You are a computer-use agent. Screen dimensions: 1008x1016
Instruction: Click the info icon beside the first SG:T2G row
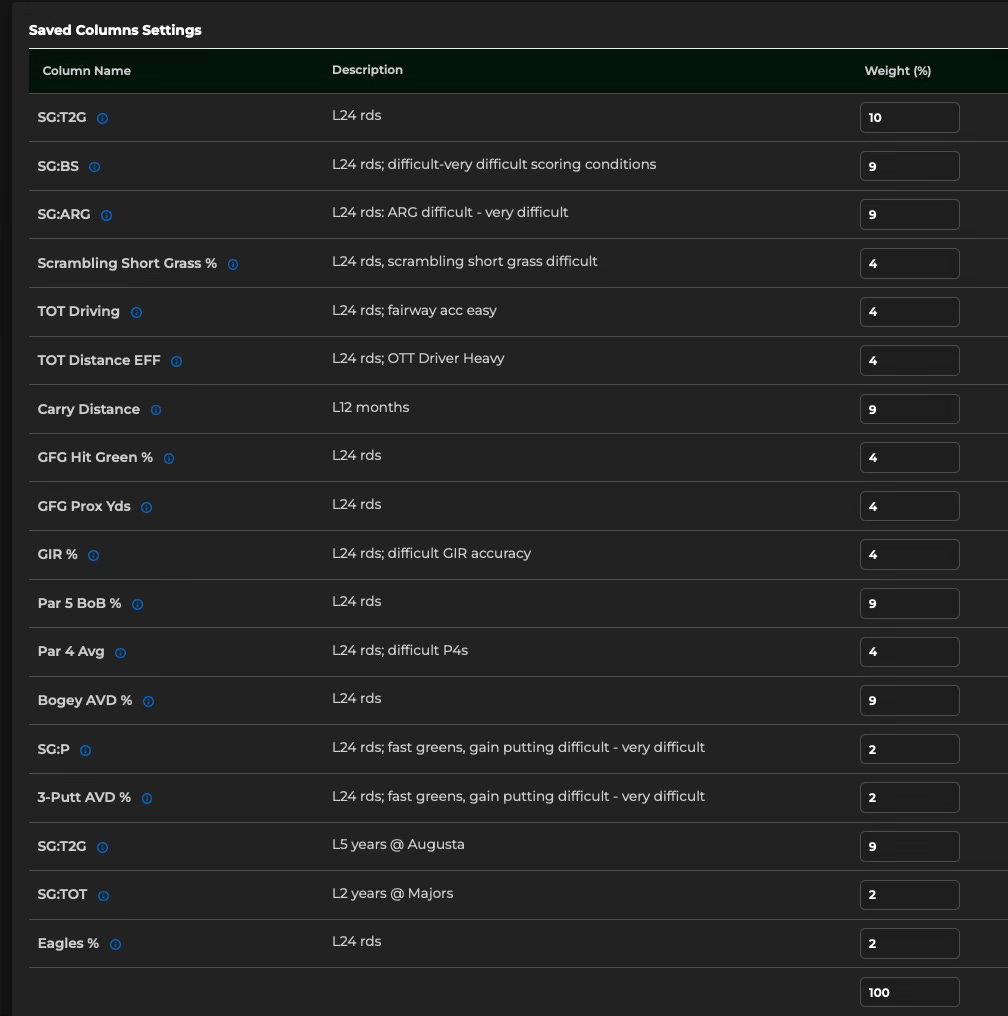pos(102,118)
